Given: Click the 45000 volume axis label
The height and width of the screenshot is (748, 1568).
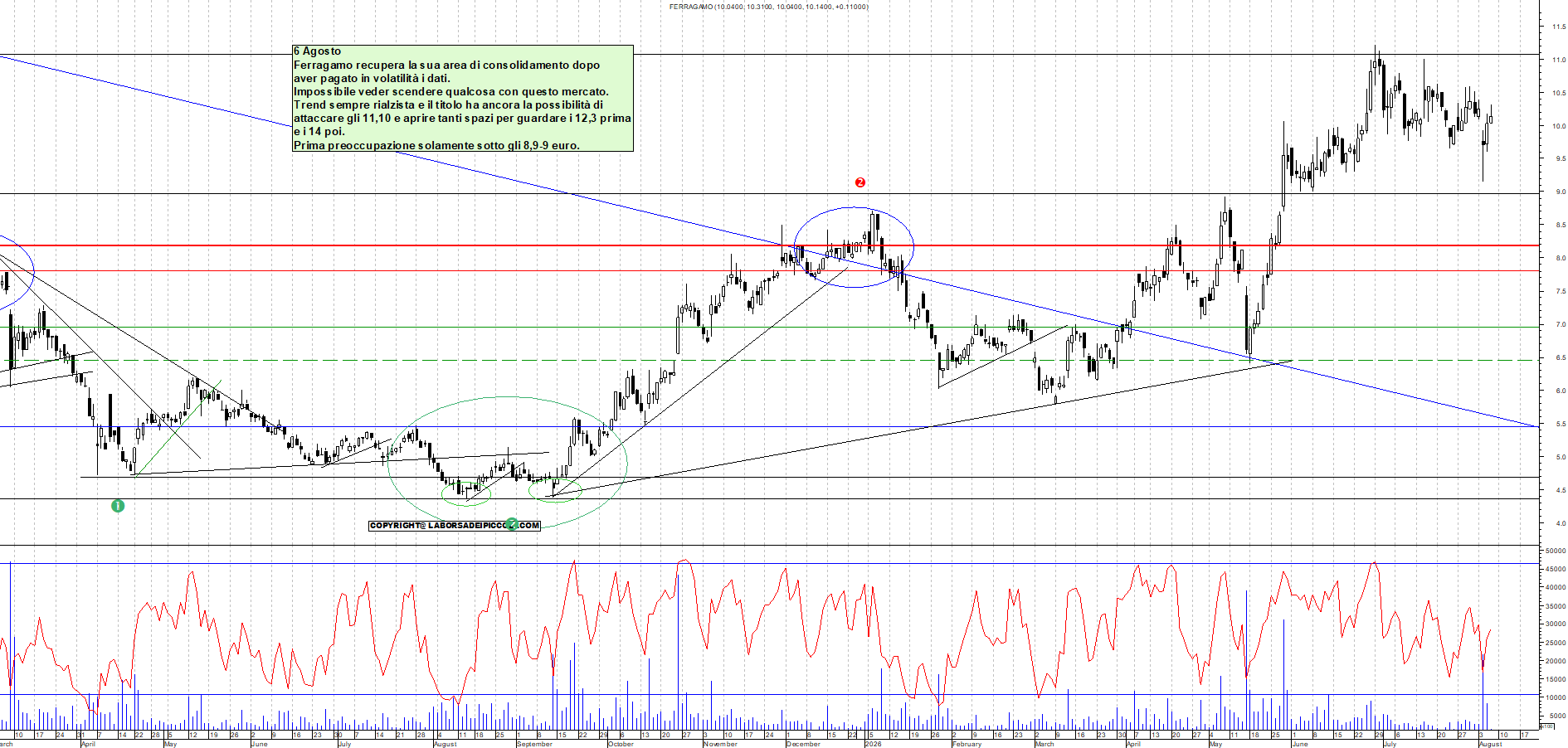Looking at the screenshot, I should (1556, 569).
